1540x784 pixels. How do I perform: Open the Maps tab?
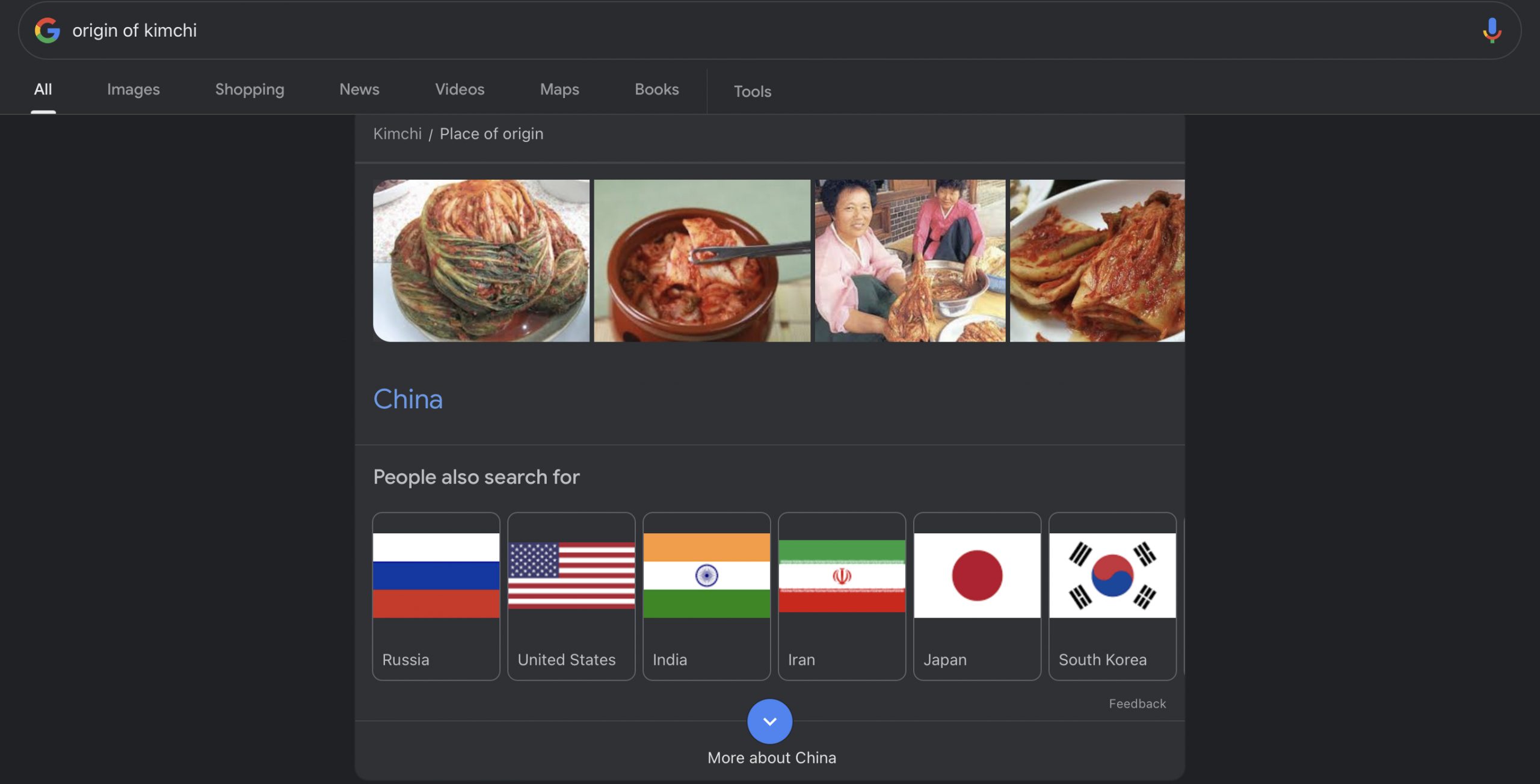pos(559,90)
